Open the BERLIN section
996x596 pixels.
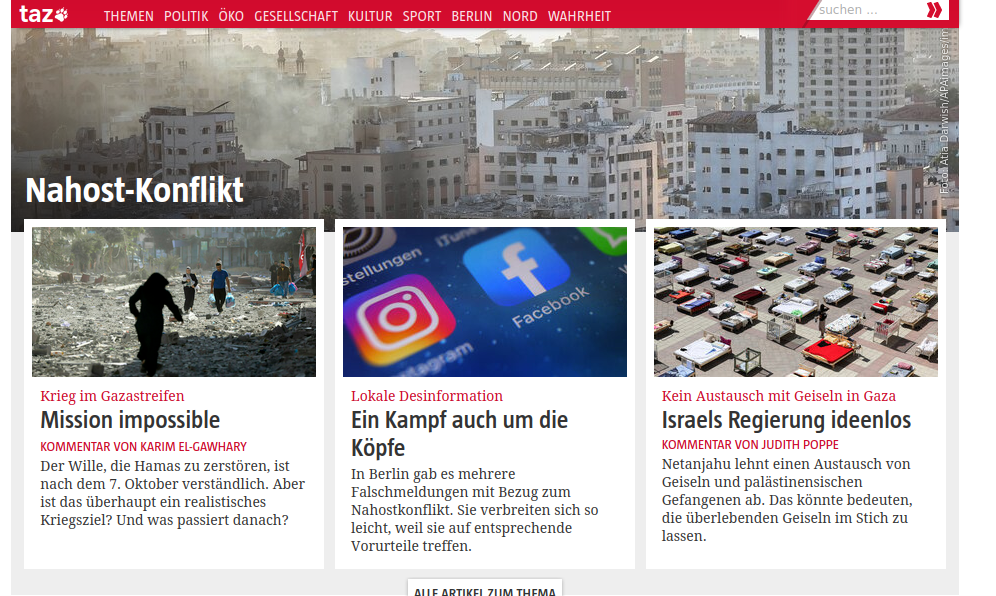pos(472,17)
